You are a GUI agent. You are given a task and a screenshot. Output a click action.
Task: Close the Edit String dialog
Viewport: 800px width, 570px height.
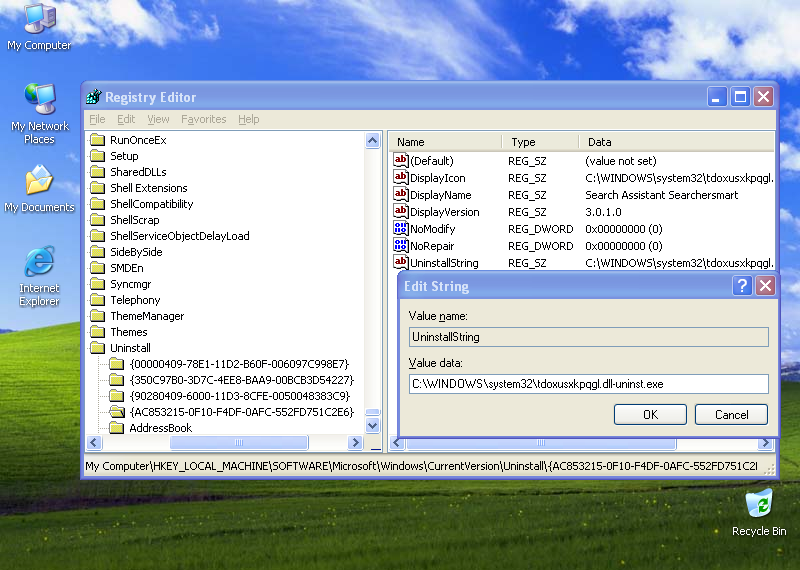[x=765, y=286]
